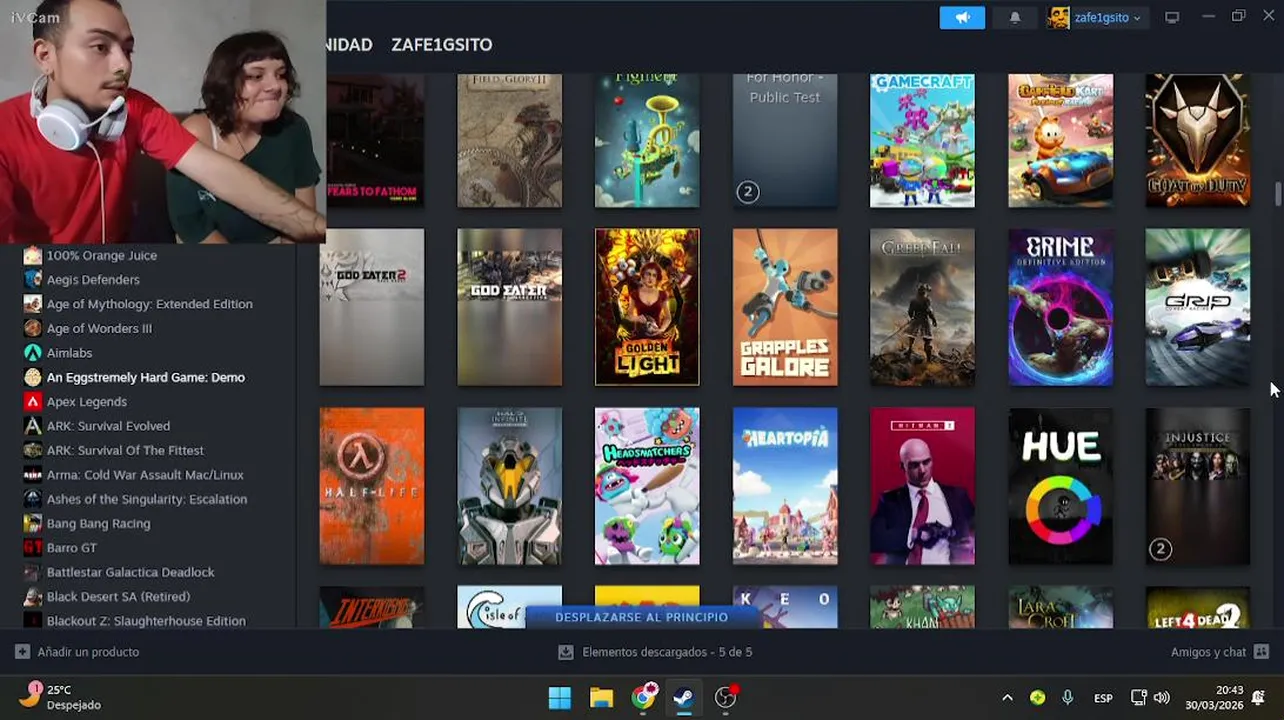Click Ashes of the Singularity: Escalation icon
This screenshot has height=720, width=1284.
click(x=33, y=499)
